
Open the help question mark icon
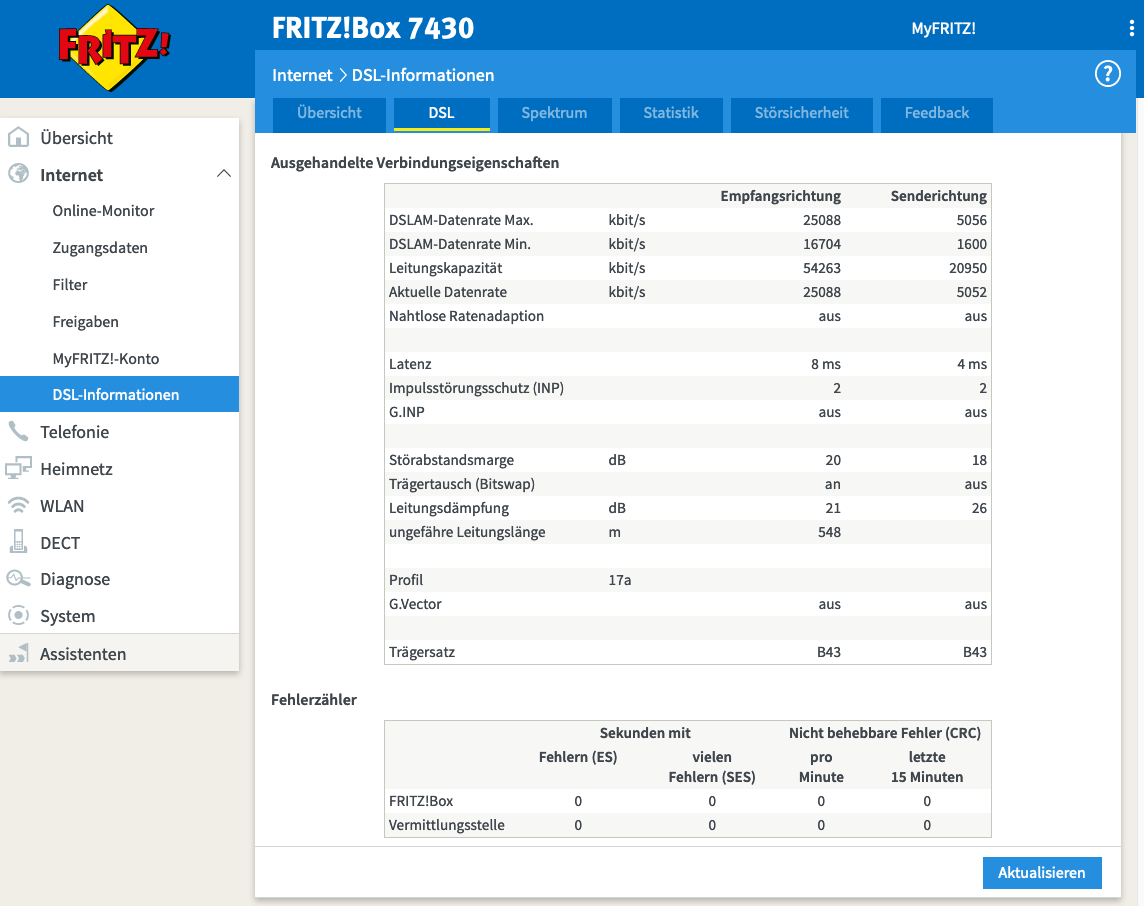[x=1108, y=74]
